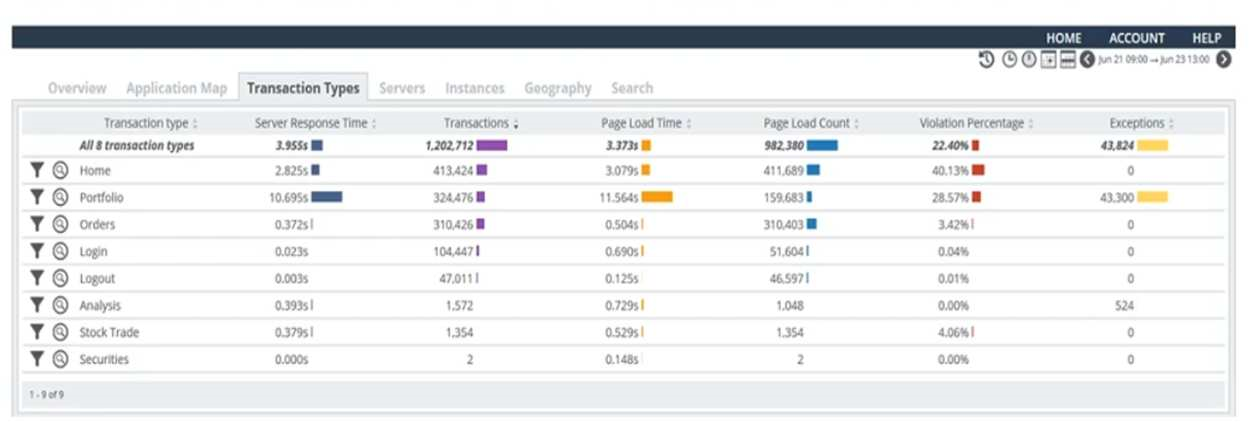Open HELP from the top bar

pyautogui.click(x=1206, y=38)
